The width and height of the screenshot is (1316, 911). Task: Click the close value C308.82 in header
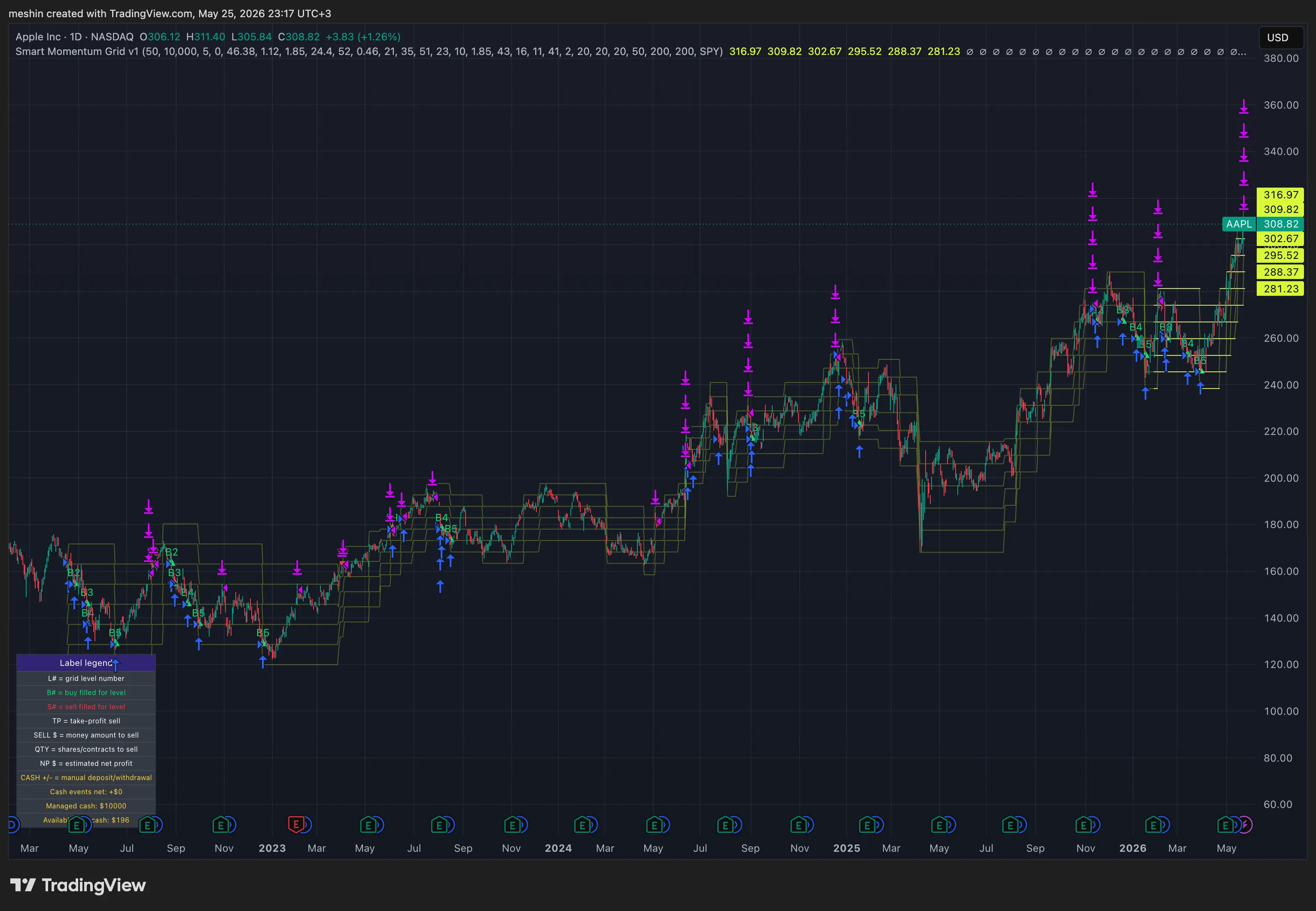pos(299,36)
